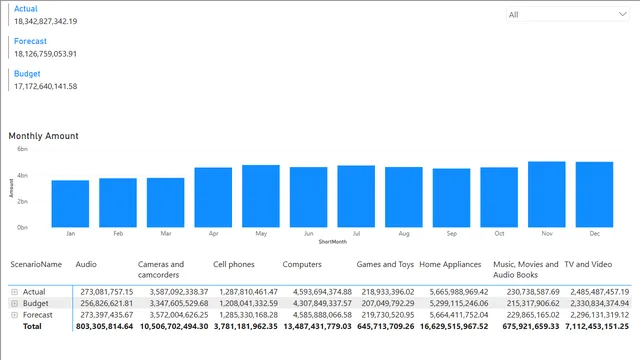Expand the Forecast row in matrix
The height and width of the screenshot is (360, 640).
pyautogui.click(x=14, y=315)
